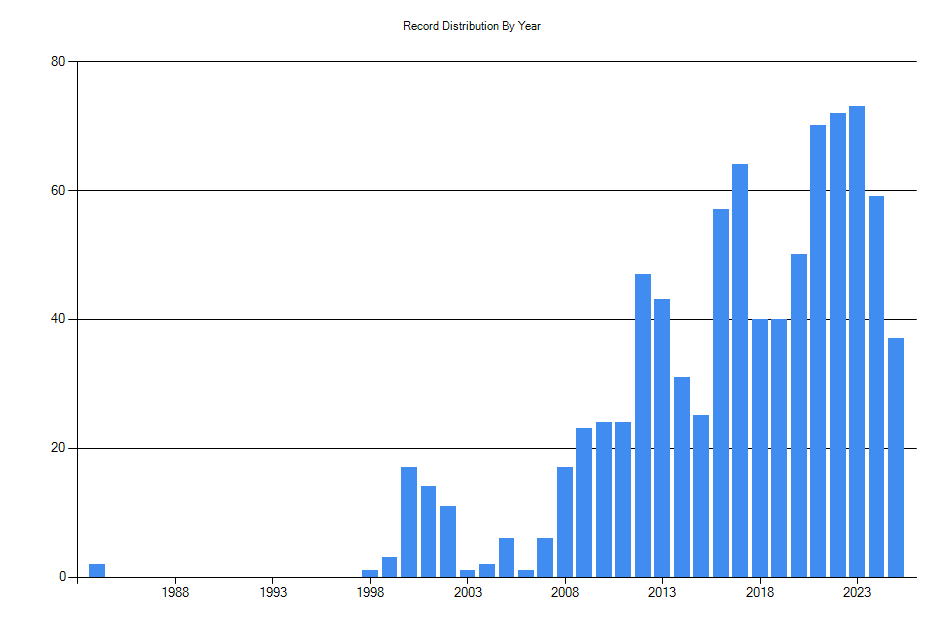Select the shortest bar near 2003
This screenshot has height=630, width=945.
click(x=467, y=571)
